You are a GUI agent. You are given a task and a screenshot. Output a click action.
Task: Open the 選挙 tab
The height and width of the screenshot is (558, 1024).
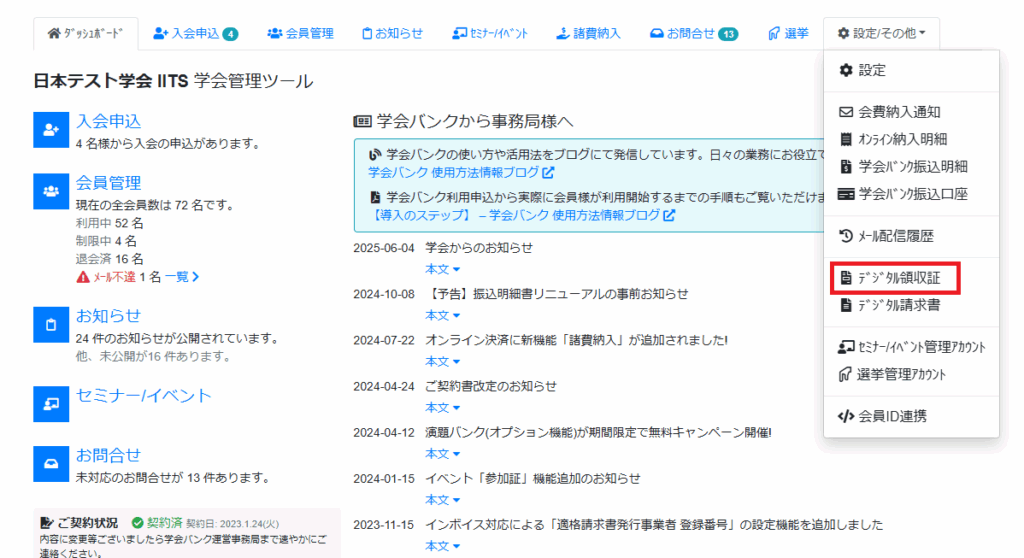pyautogui.click(x=788, y=33)
